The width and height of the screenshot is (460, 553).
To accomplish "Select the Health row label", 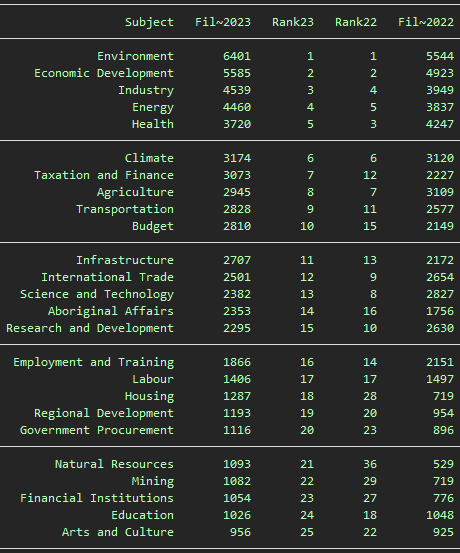I will (153, 124).
